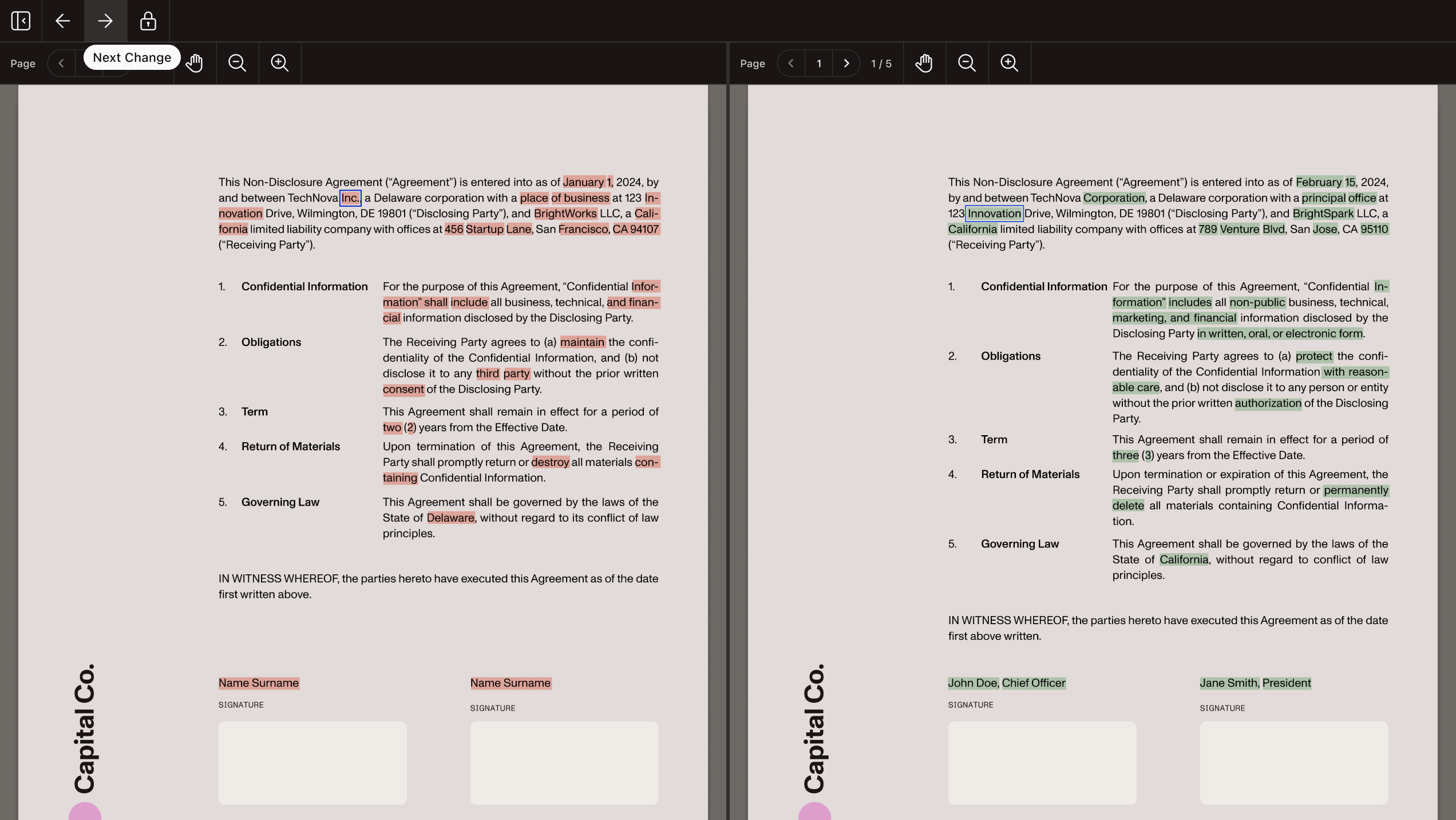This screenshot has height=820, width=1456.
Task: Advance to the next change
Action: click(x=105, y=21)
